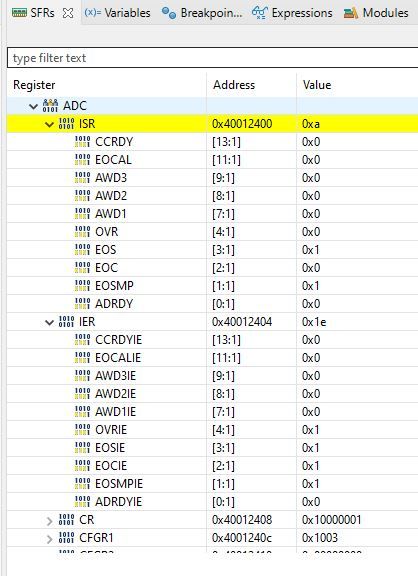Close the SFRs tab with X icon

(x=68, y=13)
